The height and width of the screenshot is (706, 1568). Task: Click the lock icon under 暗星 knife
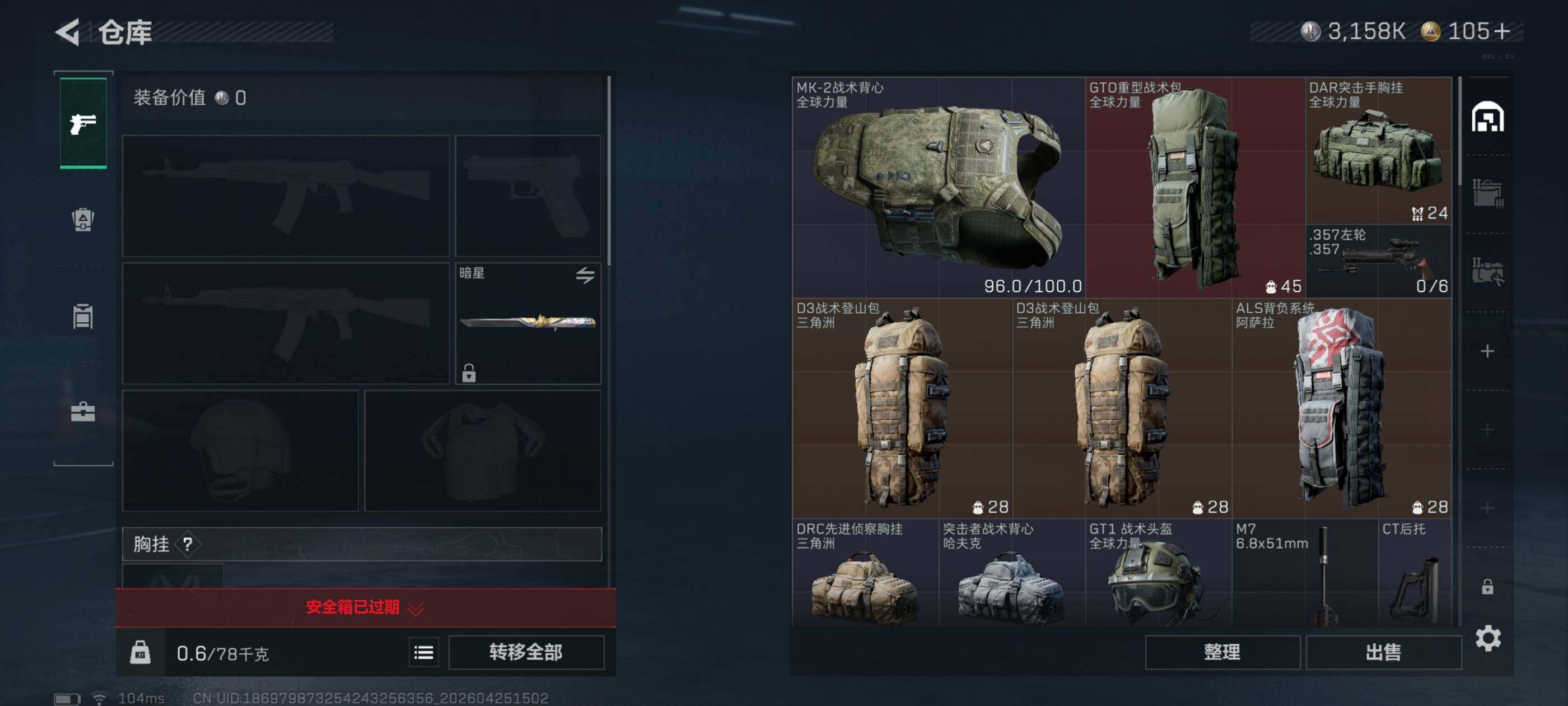(x=469, y=373)
